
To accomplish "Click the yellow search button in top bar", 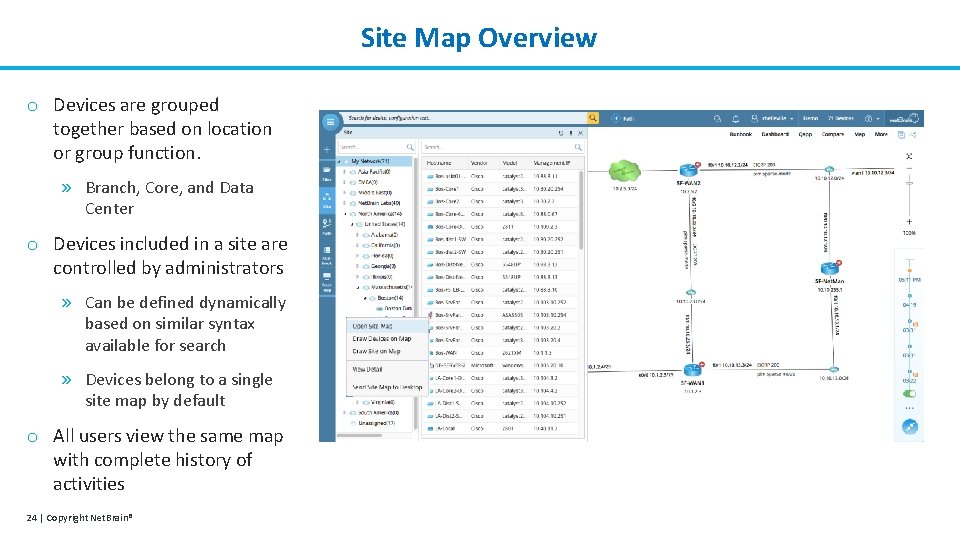I will (x=593, y=118).
